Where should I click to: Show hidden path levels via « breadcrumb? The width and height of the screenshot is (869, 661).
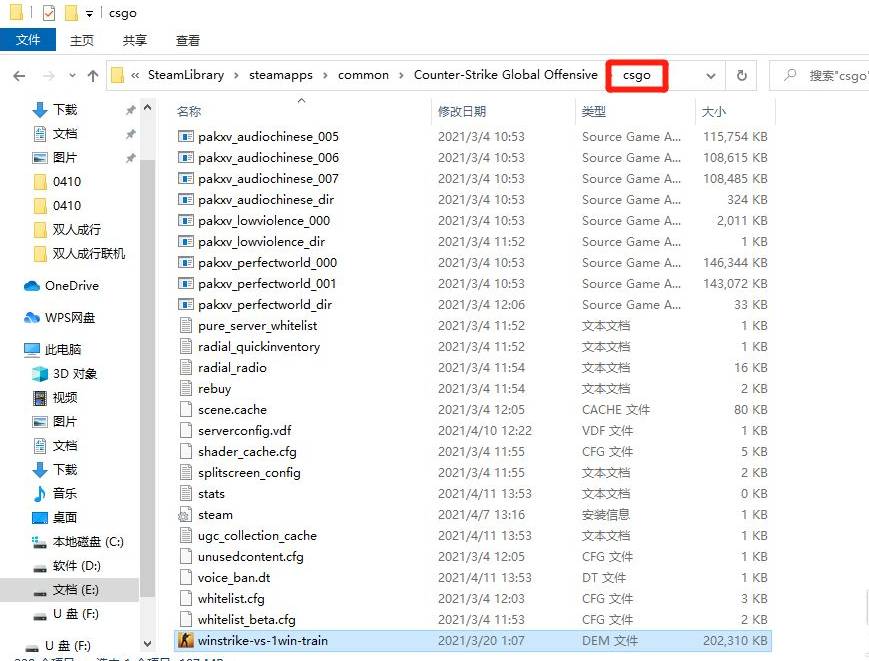pyautogui.click(x=135, y=75)
